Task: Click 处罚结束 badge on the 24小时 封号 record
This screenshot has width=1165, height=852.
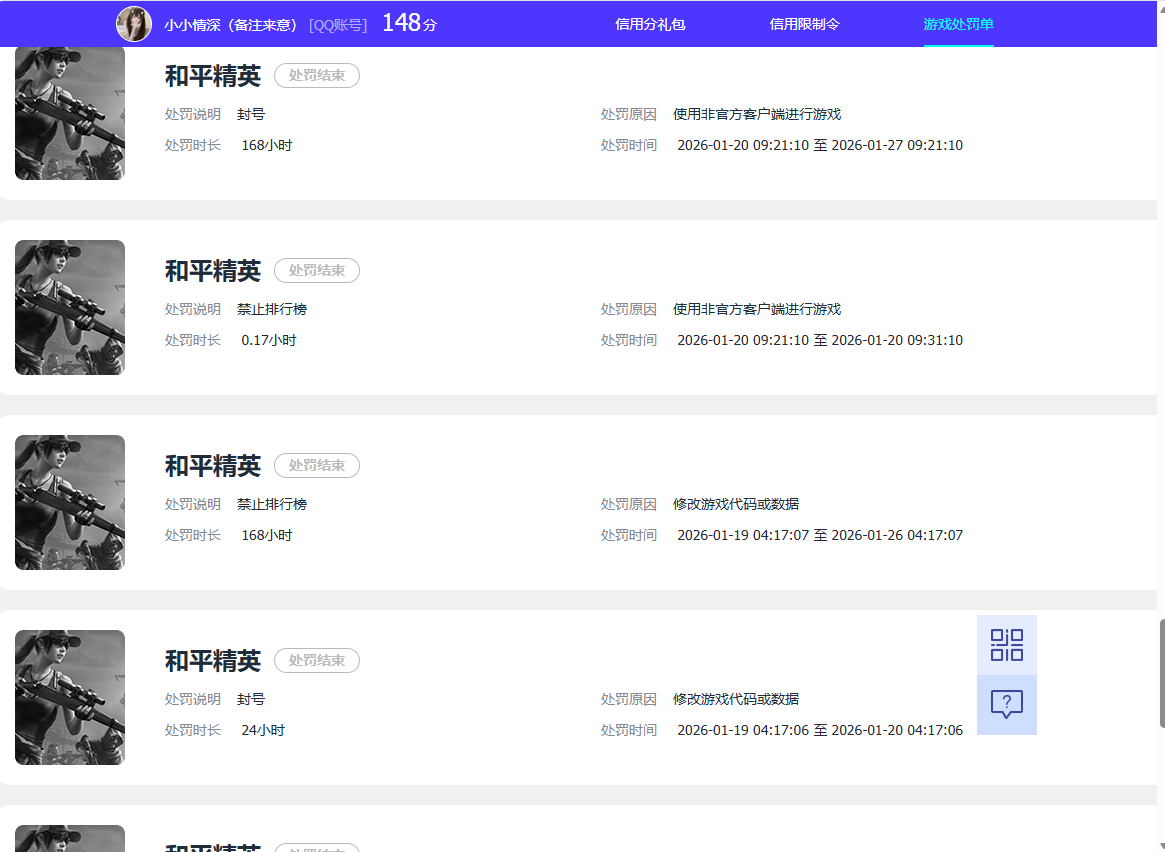Action: coord(317,660)
